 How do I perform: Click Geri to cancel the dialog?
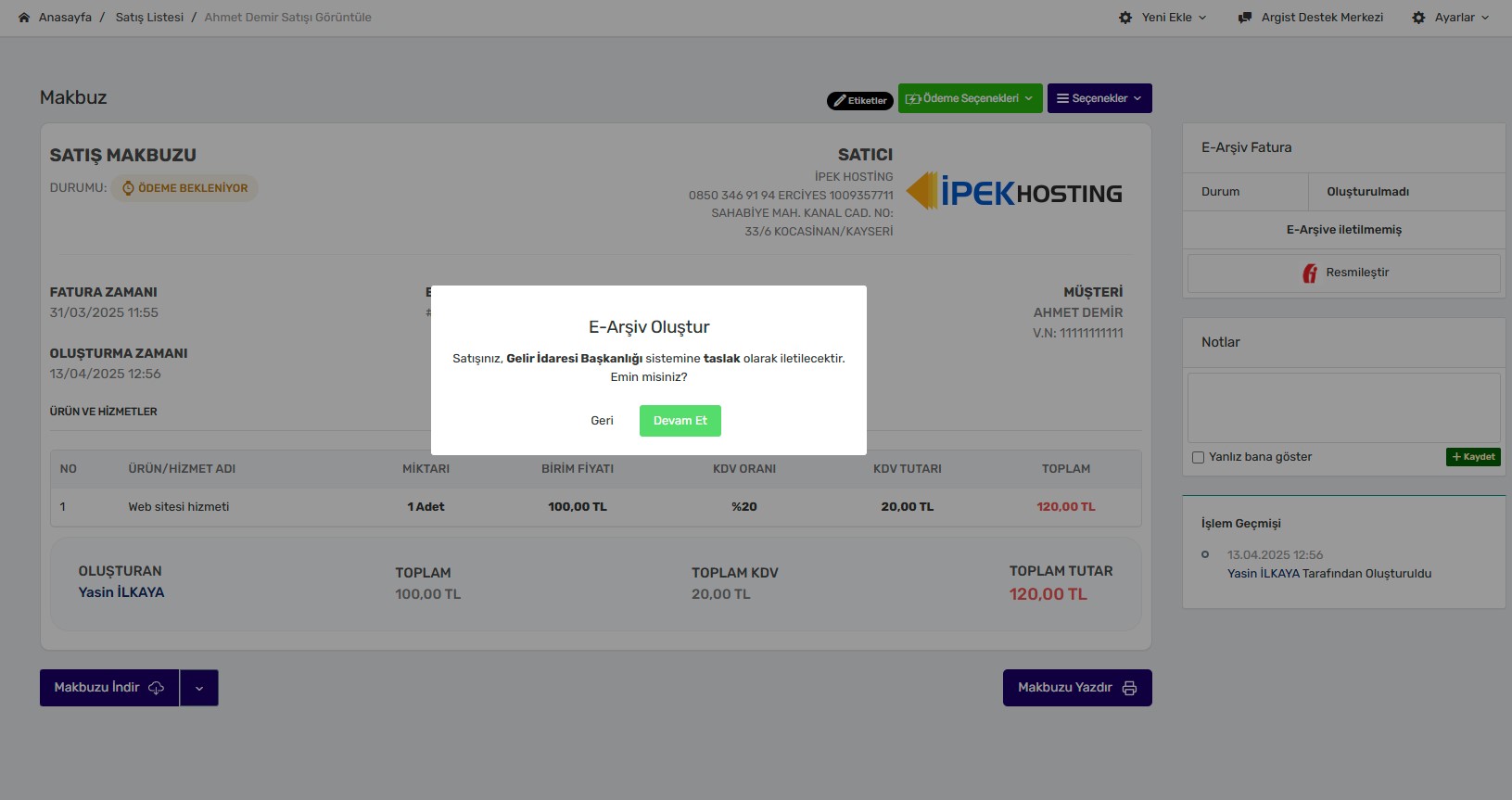point(602,421)
